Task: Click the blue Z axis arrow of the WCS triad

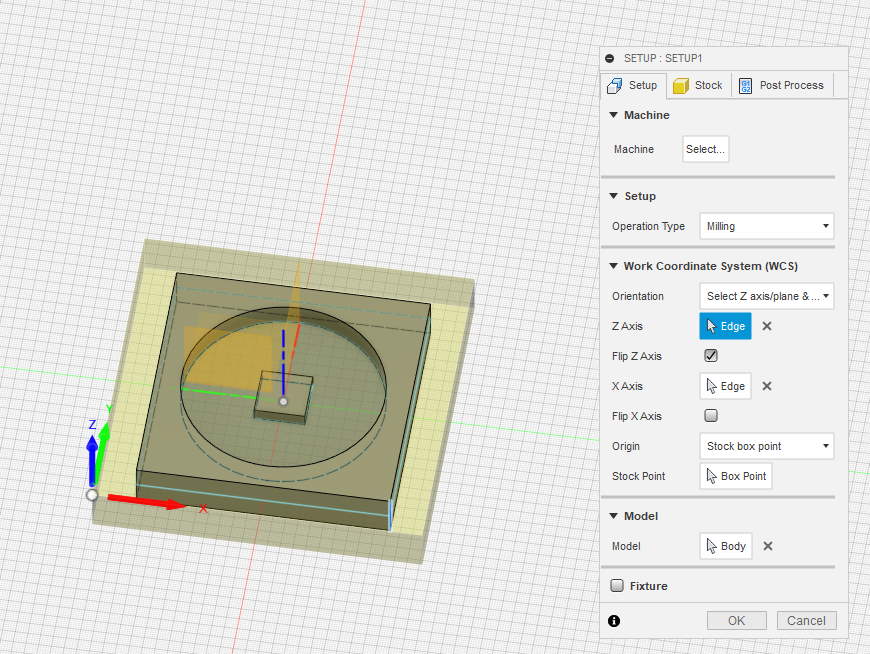Action: point(92,458)
